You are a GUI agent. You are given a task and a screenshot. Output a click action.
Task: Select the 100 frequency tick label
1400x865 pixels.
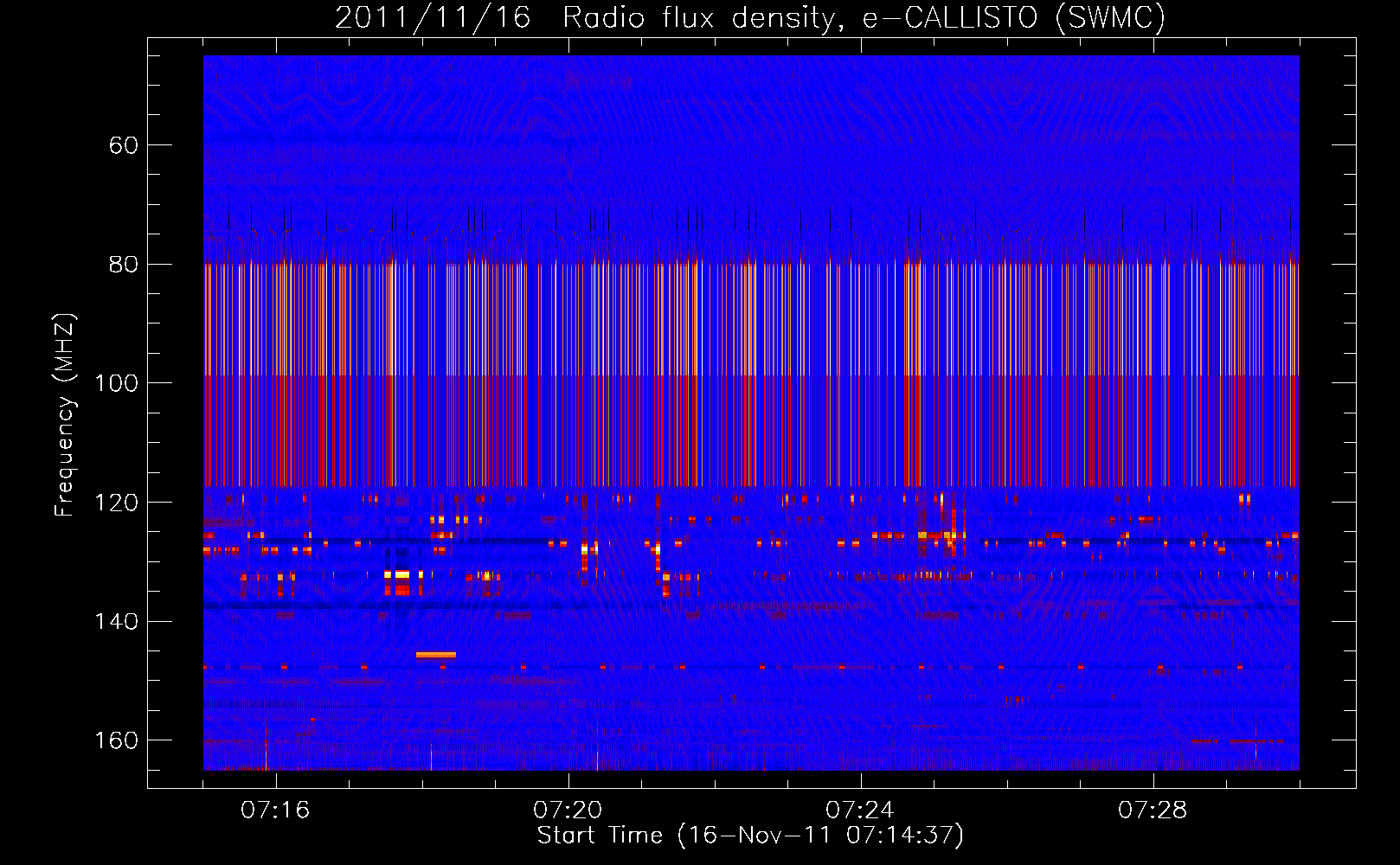pyautogui.click(x=117, y=383)
